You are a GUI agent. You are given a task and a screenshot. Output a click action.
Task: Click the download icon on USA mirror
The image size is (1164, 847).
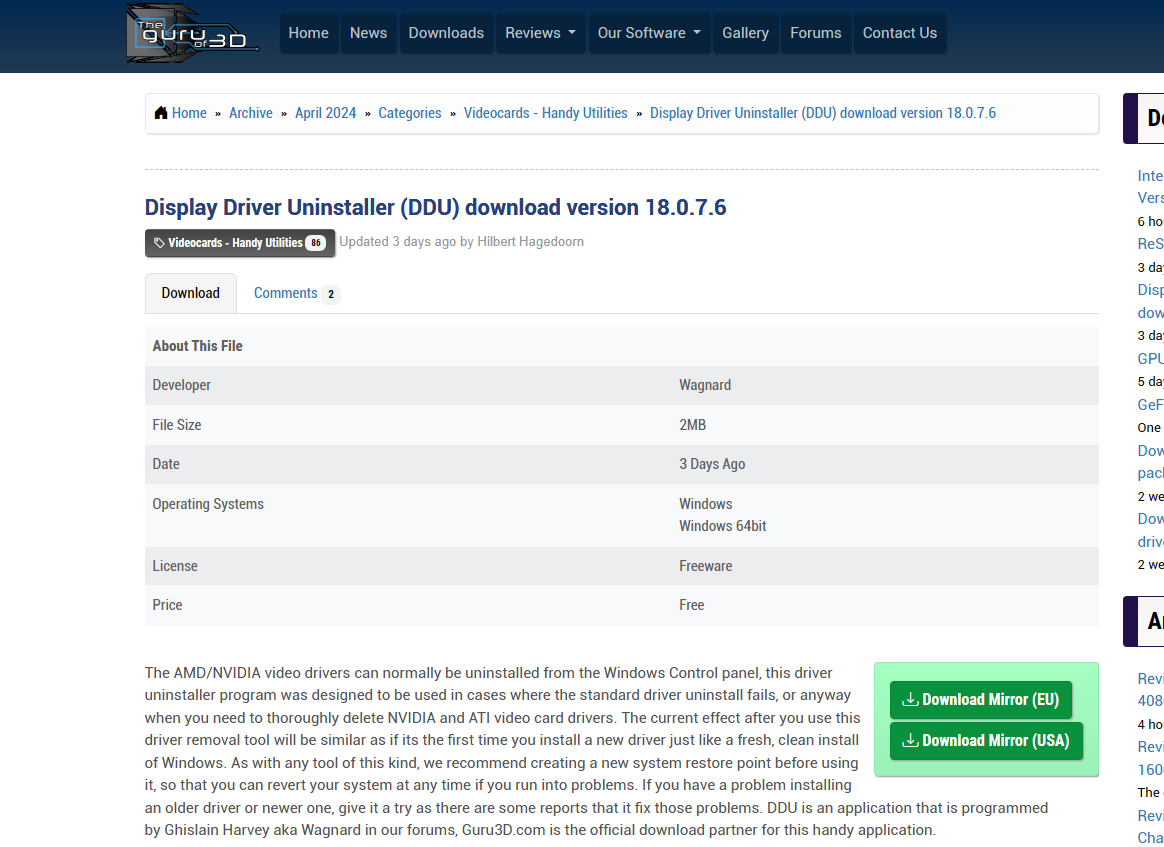click(910, 741)
